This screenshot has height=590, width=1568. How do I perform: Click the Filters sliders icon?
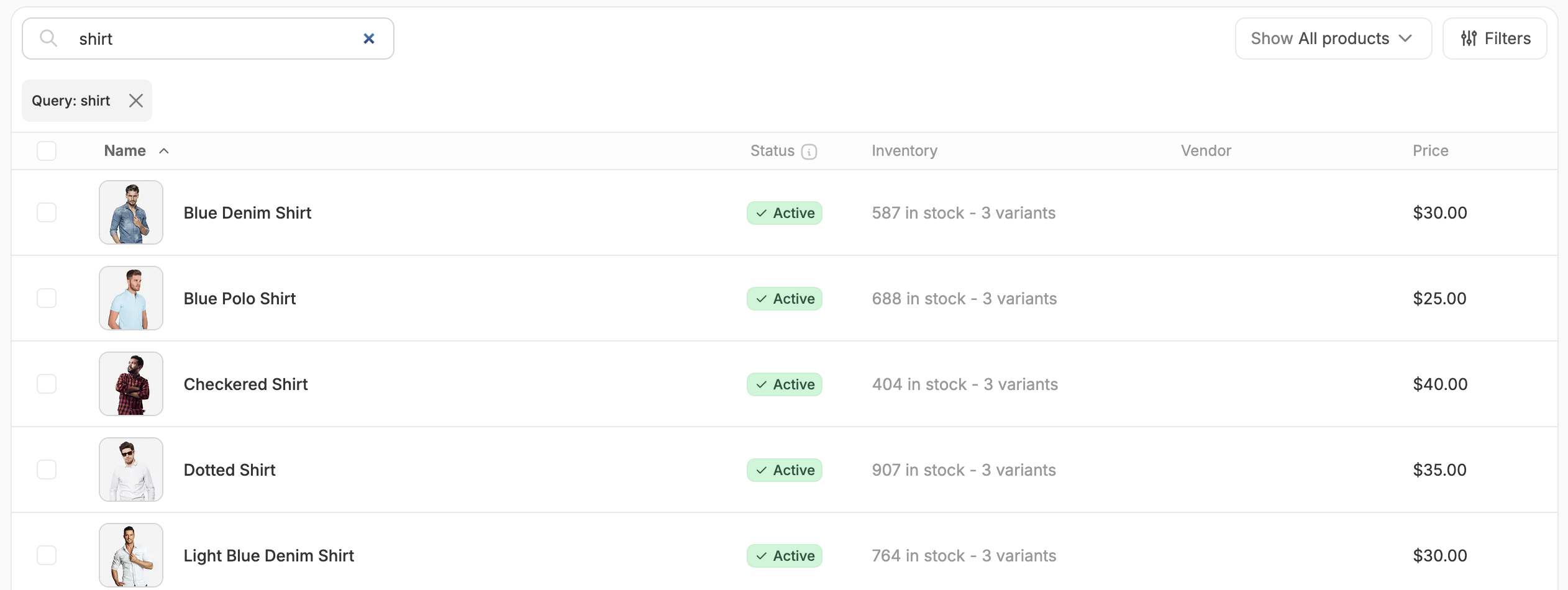tap(1469, 39)
